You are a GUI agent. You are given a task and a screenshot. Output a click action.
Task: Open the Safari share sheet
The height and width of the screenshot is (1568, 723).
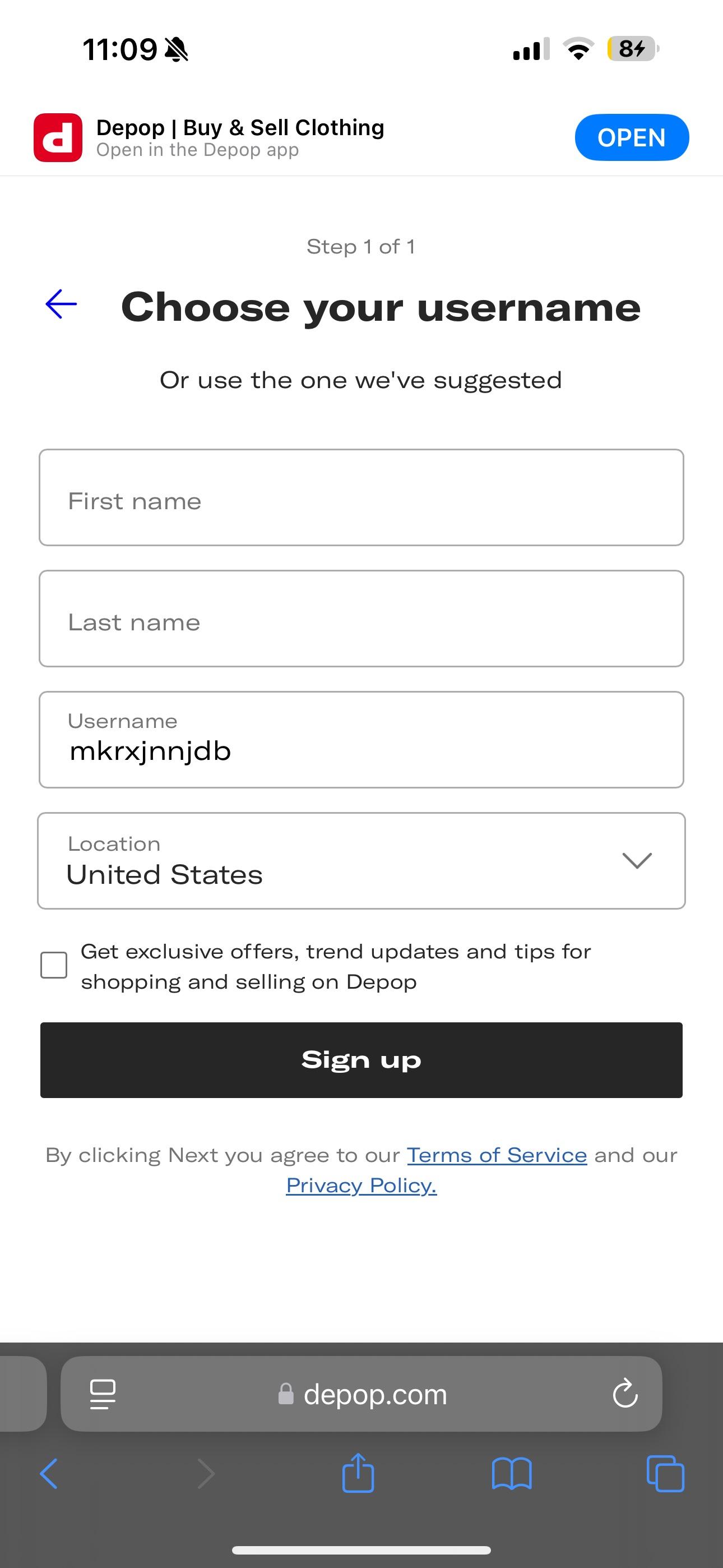(x=359, y=1474)
